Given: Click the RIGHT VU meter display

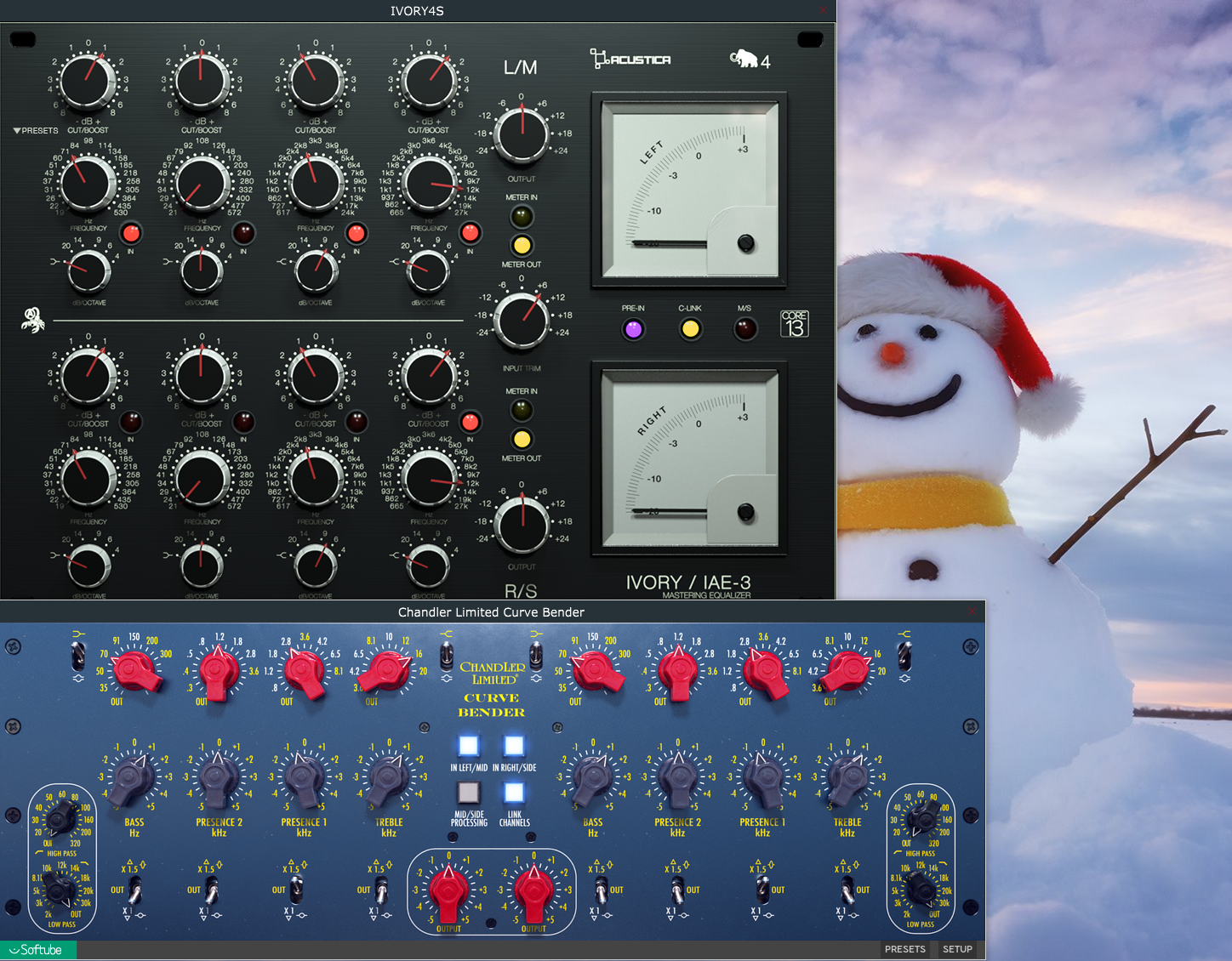Looking at the screenshot, I should 690,458.
